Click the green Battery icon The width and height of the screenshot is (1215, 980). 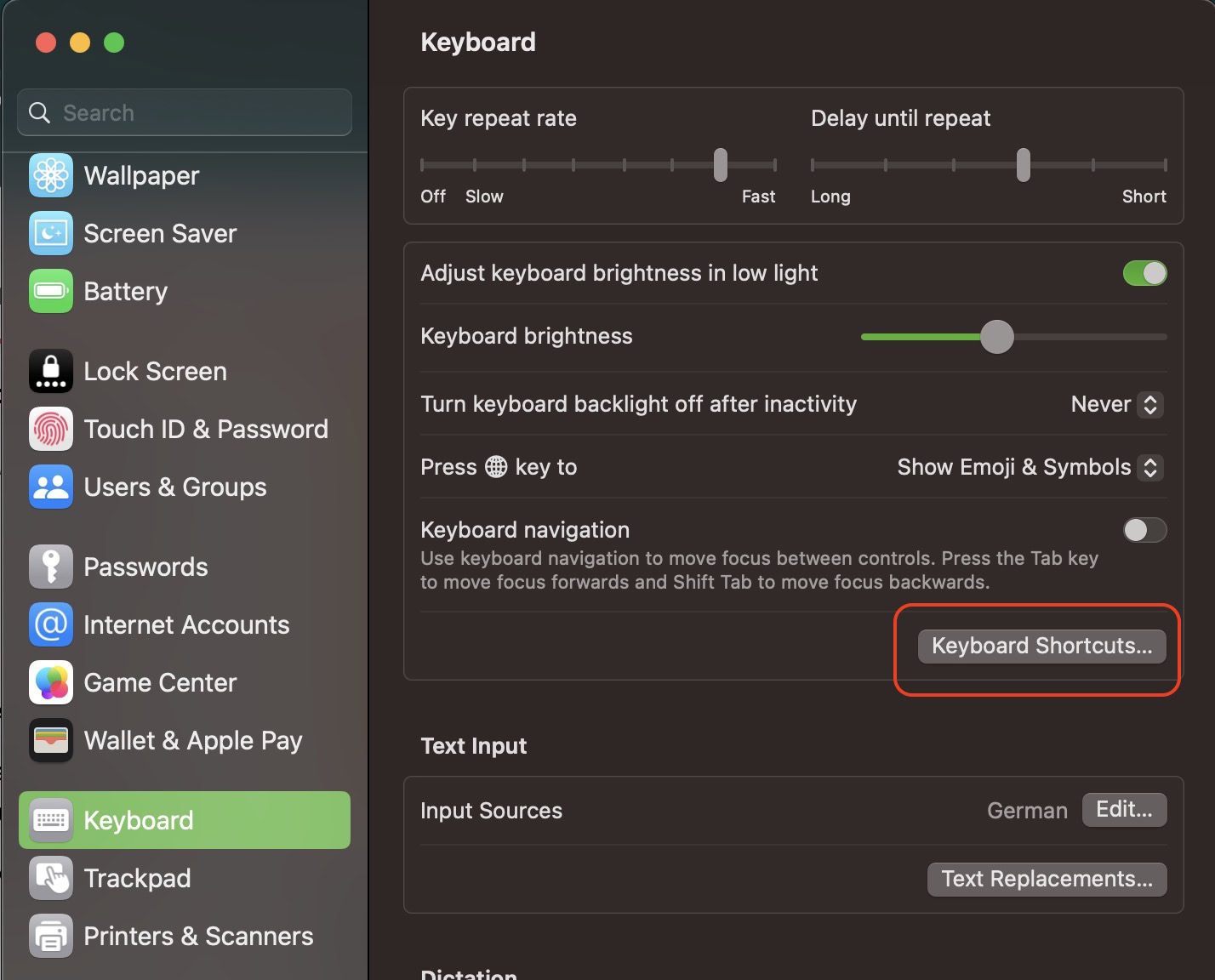[51, 291]
